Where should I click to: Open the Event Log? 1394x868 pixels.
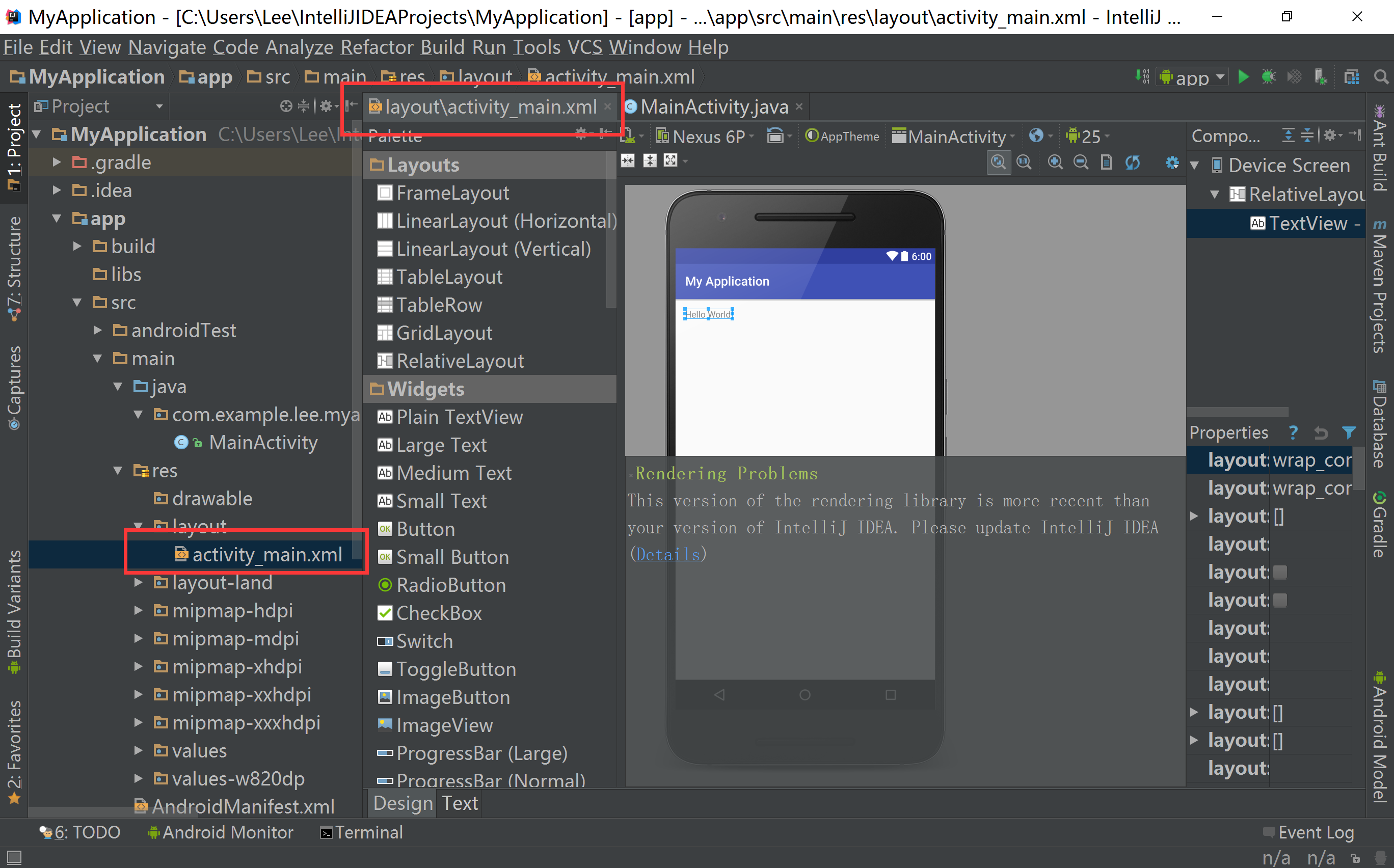pos(1309,832)
